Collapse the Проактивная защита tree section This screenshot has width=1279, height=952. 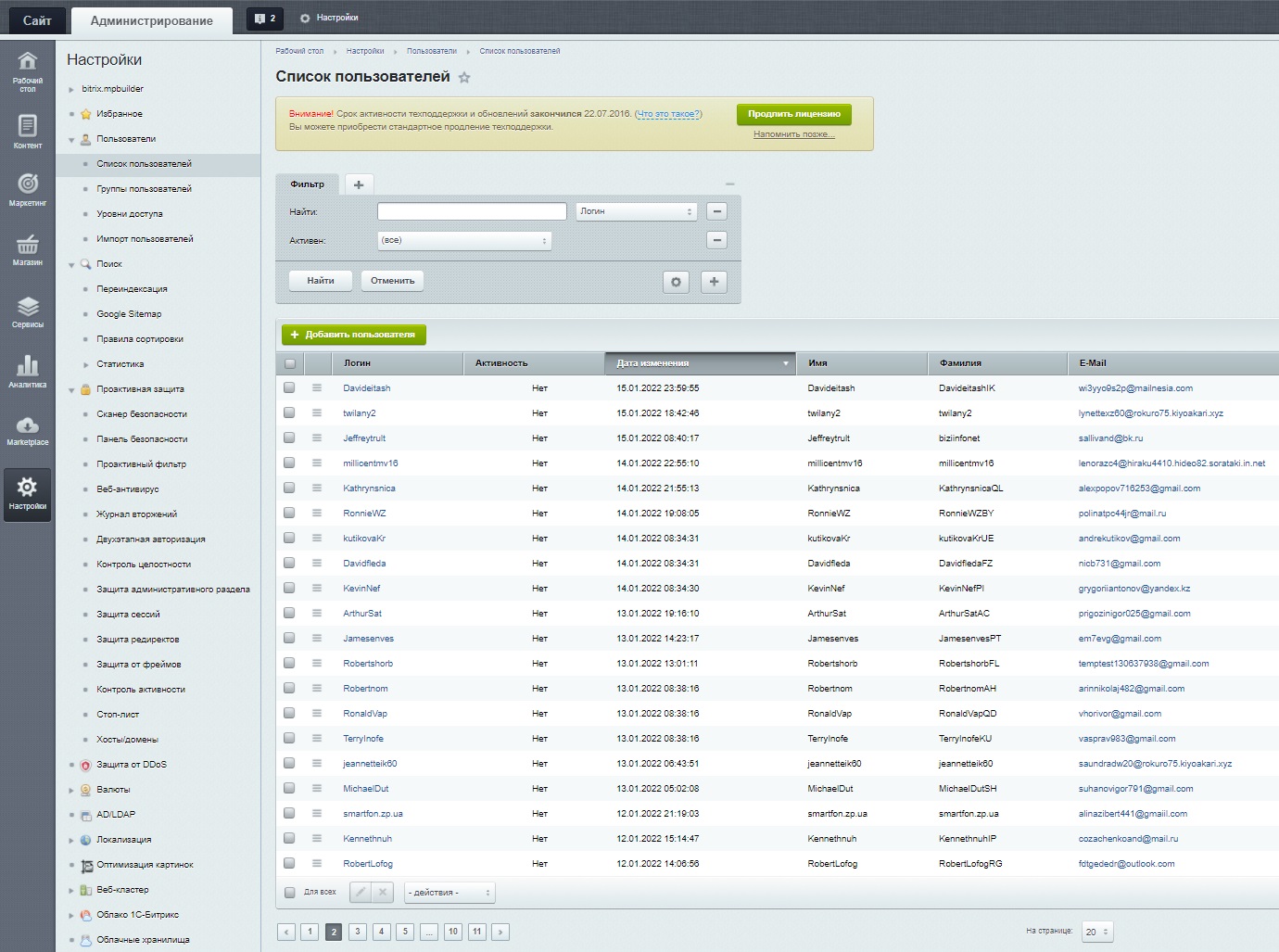point(71,390)
